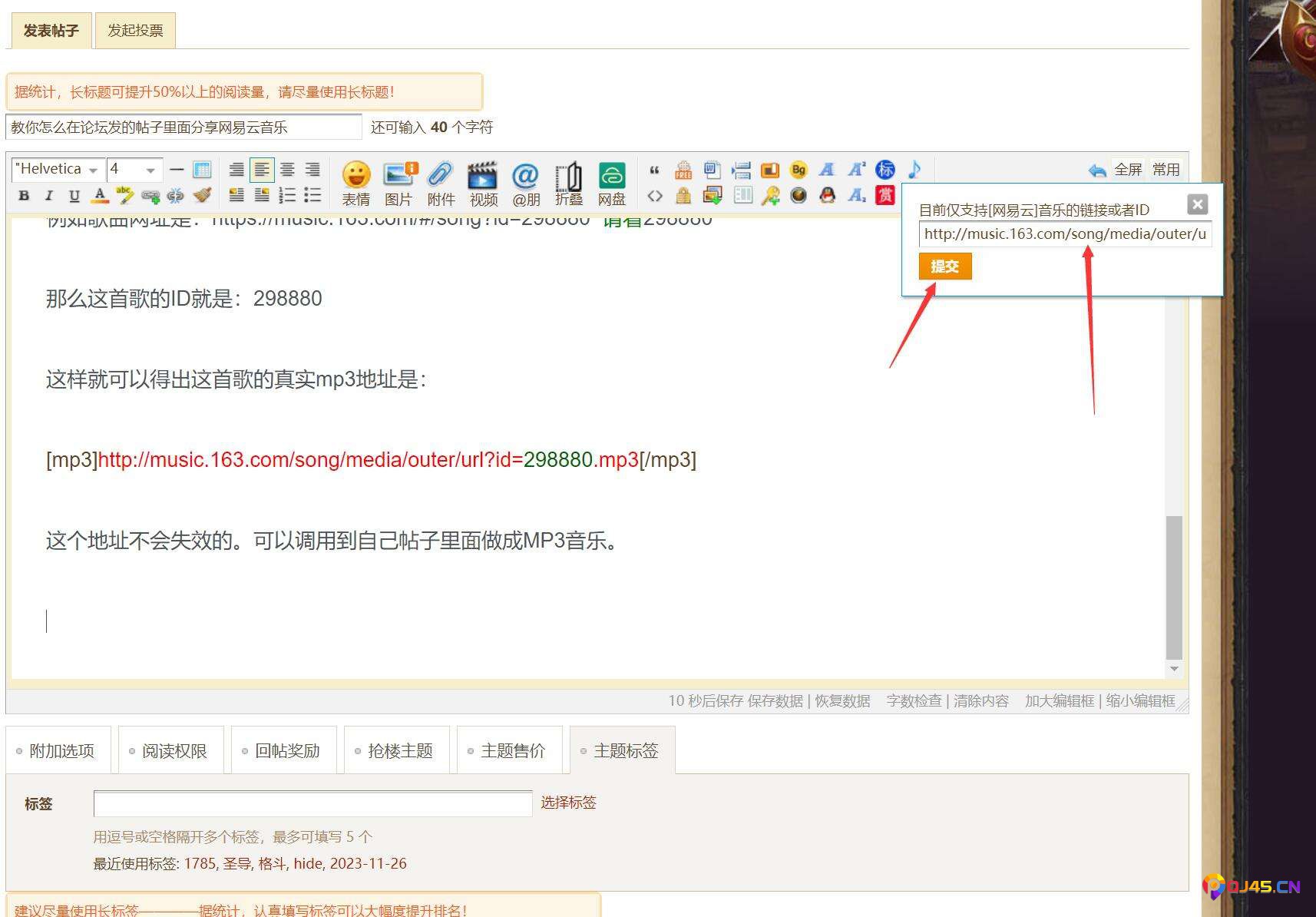Click the QQ penguin icon
This screenshot has height=917, width=1316.
tap(827, 195)
